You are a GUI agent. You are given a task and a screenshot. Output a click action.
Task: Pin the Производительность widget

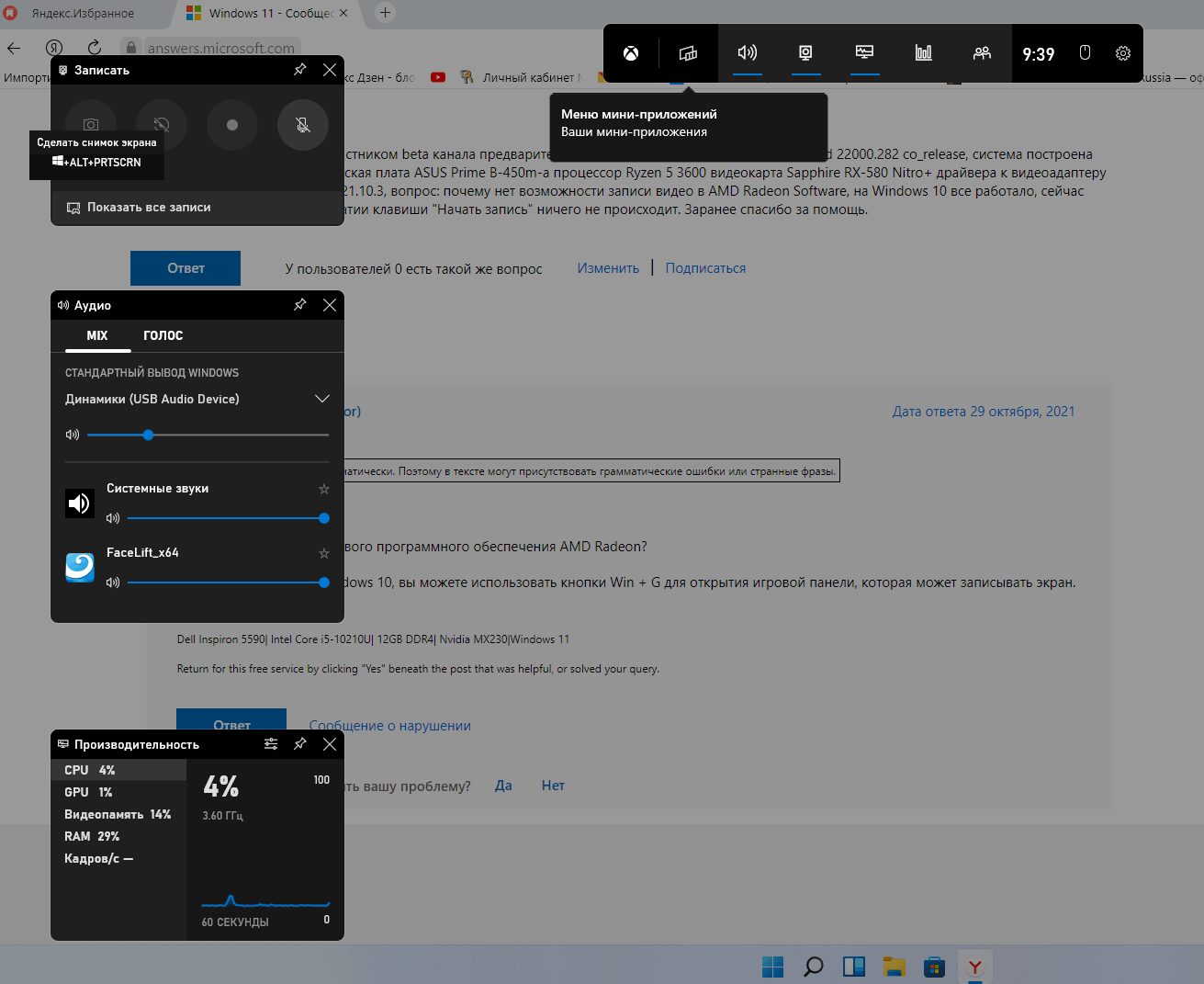click(299, 744)
